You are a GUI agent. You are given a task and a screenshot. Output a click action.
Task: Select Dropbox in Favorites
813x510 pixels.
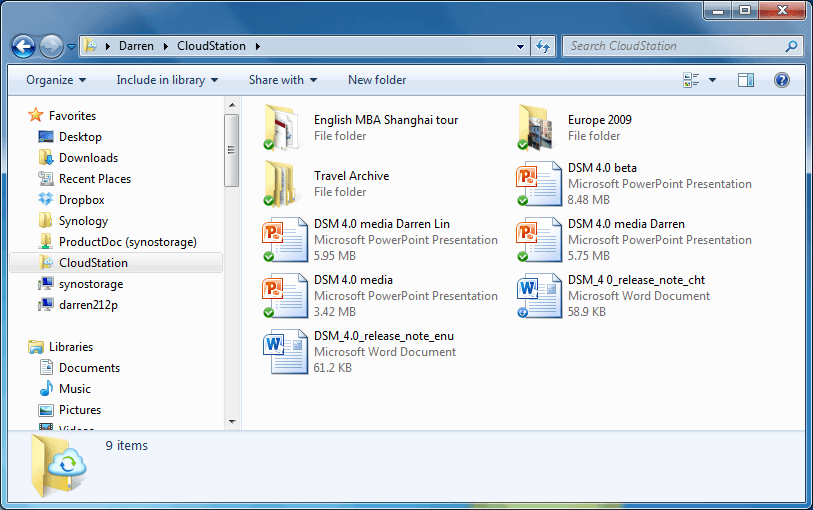tap(81, 200)
